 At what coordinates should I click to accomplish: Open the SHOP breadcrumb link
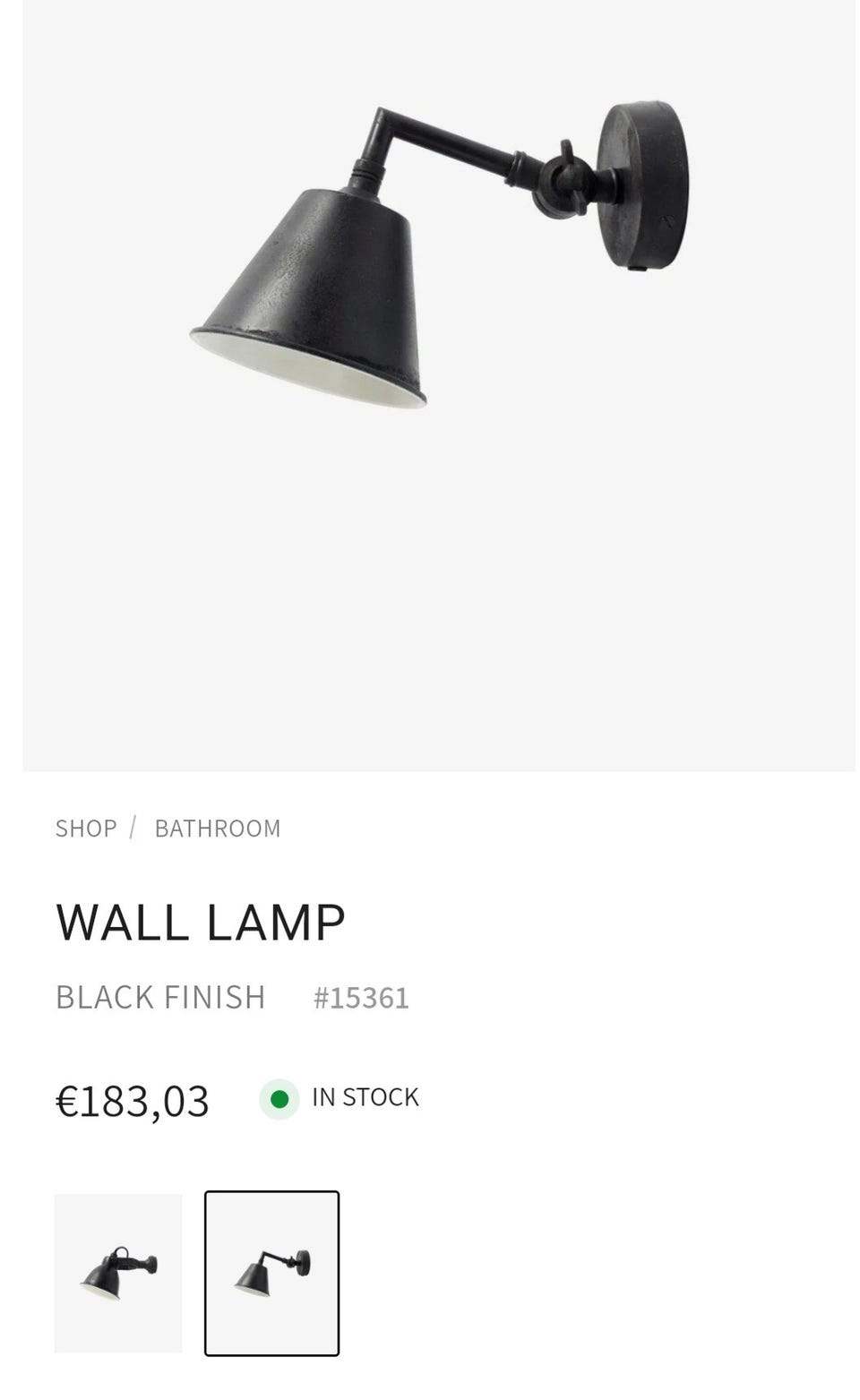(x=86, y=828)
